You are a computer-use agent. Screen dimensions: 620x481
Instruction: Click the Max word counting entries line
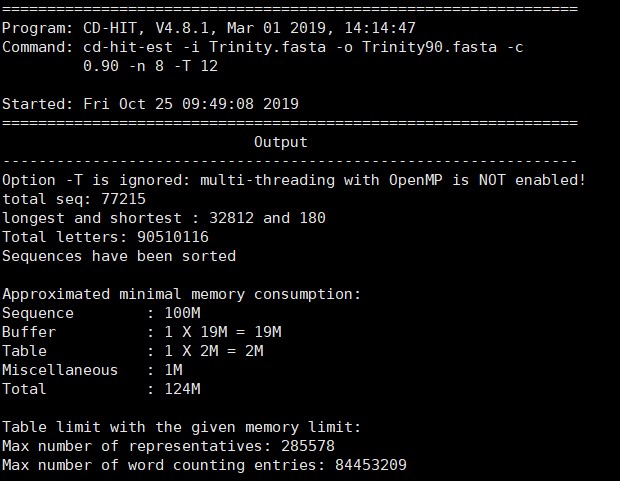coord(204,465)
